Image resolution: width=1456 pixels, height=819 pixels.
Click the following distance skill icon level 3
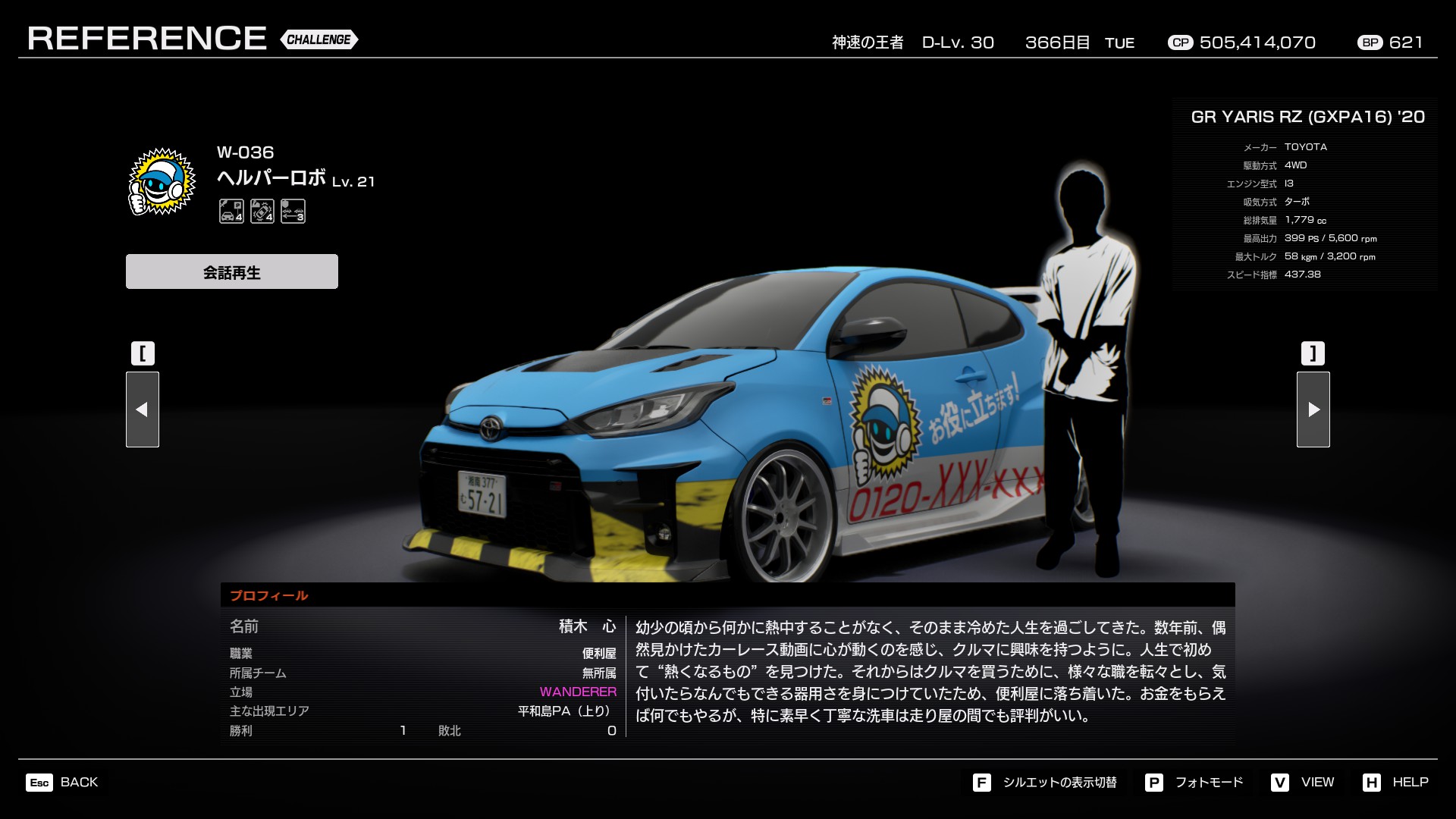293,211
